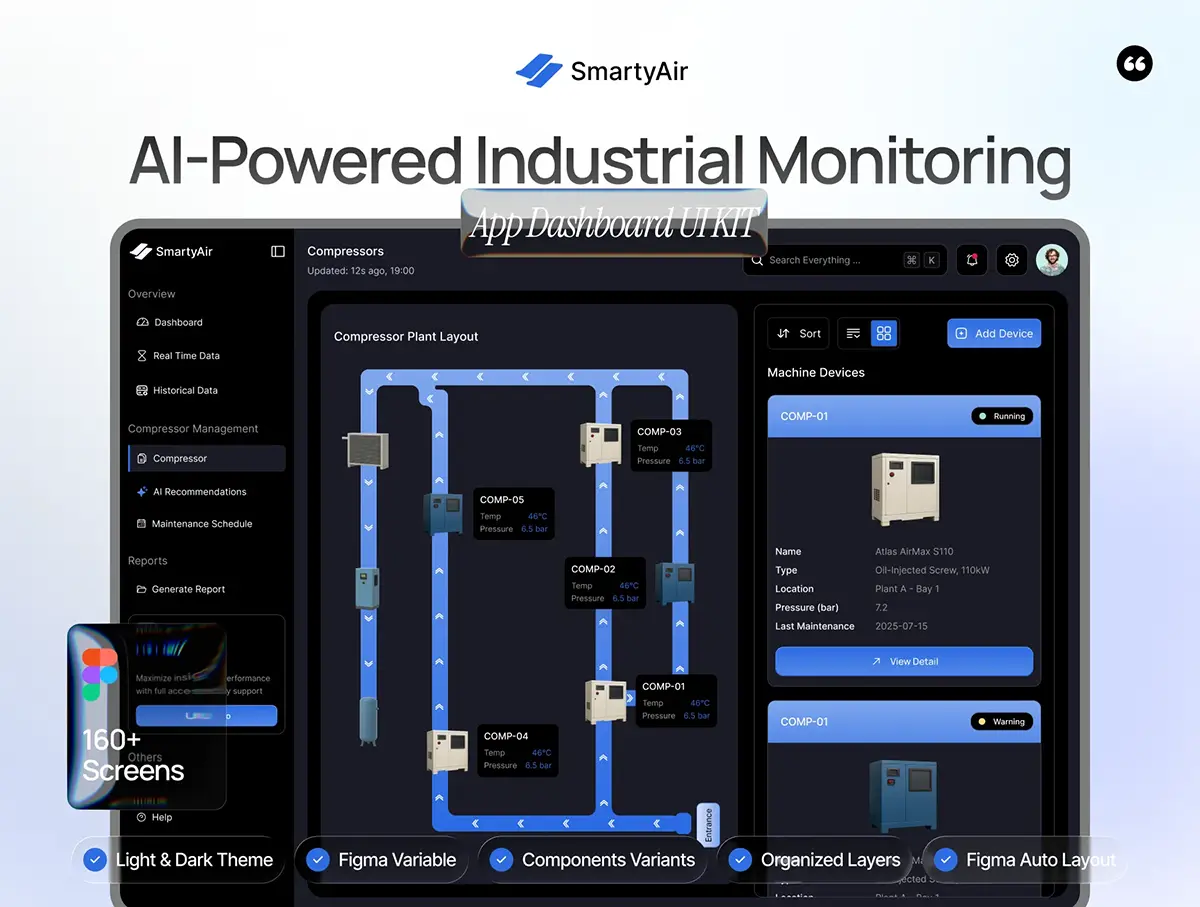Open notifications via the bell icon
Image resolution: width=1200 pixels, height=907 pixels.
[x=971, y=260]
